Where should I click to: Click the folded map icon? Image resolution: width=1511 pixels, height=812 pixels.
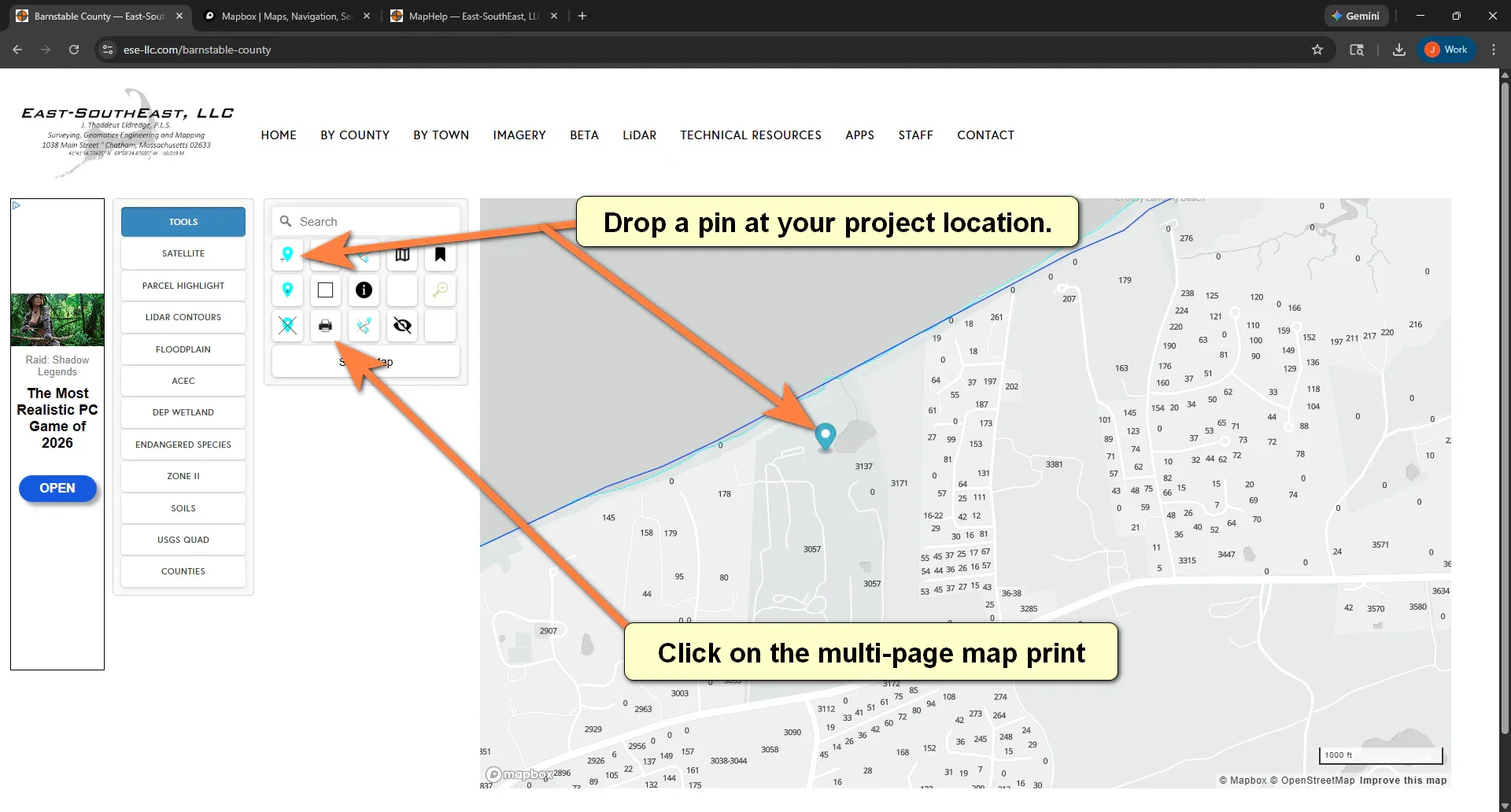pyautogui.click(x=402, y=255)
